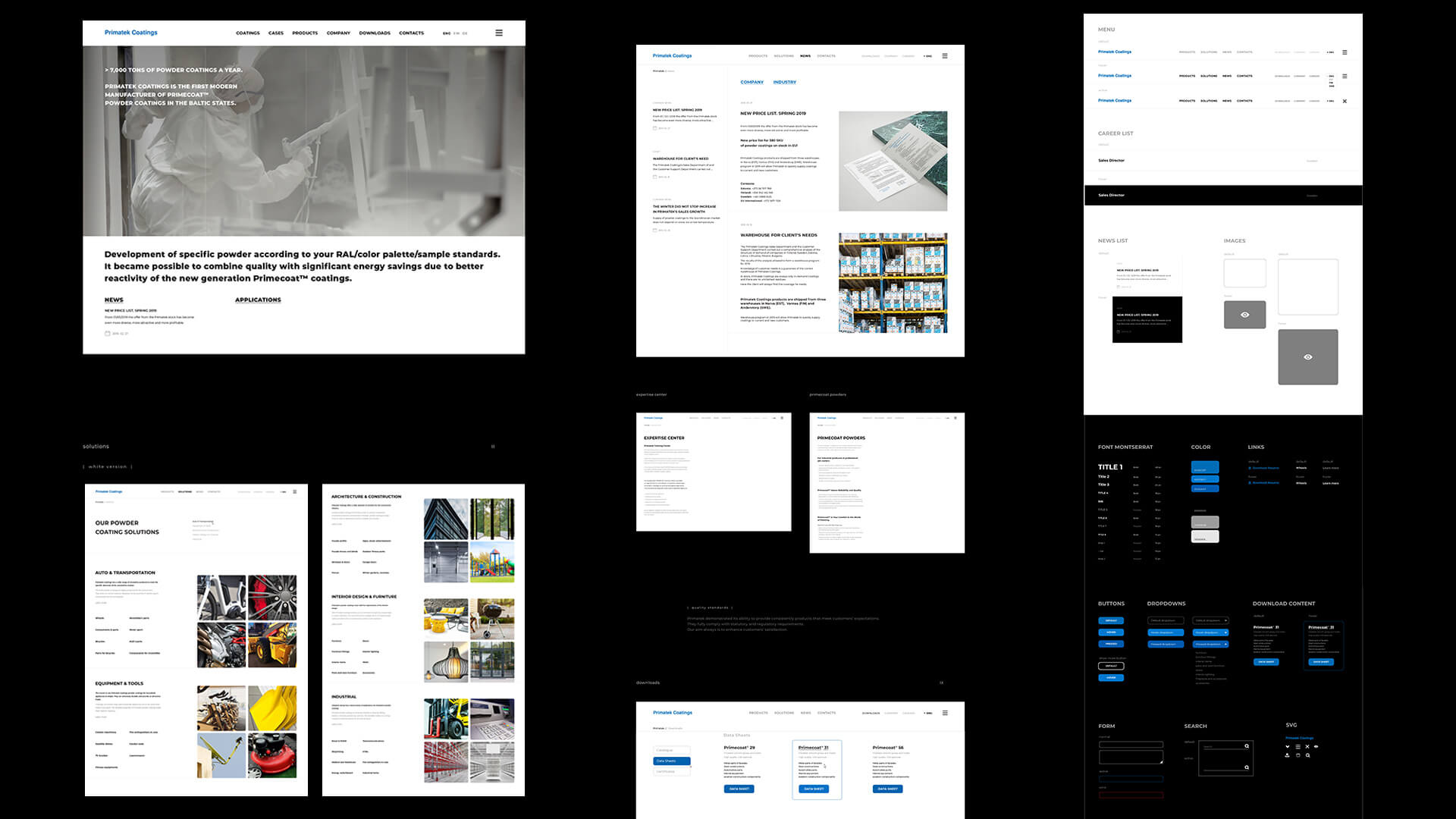The height and width of the screenshot is (819, 1456).
Task: Click the top blue color swatch
Action: (x=1204, y=467)
